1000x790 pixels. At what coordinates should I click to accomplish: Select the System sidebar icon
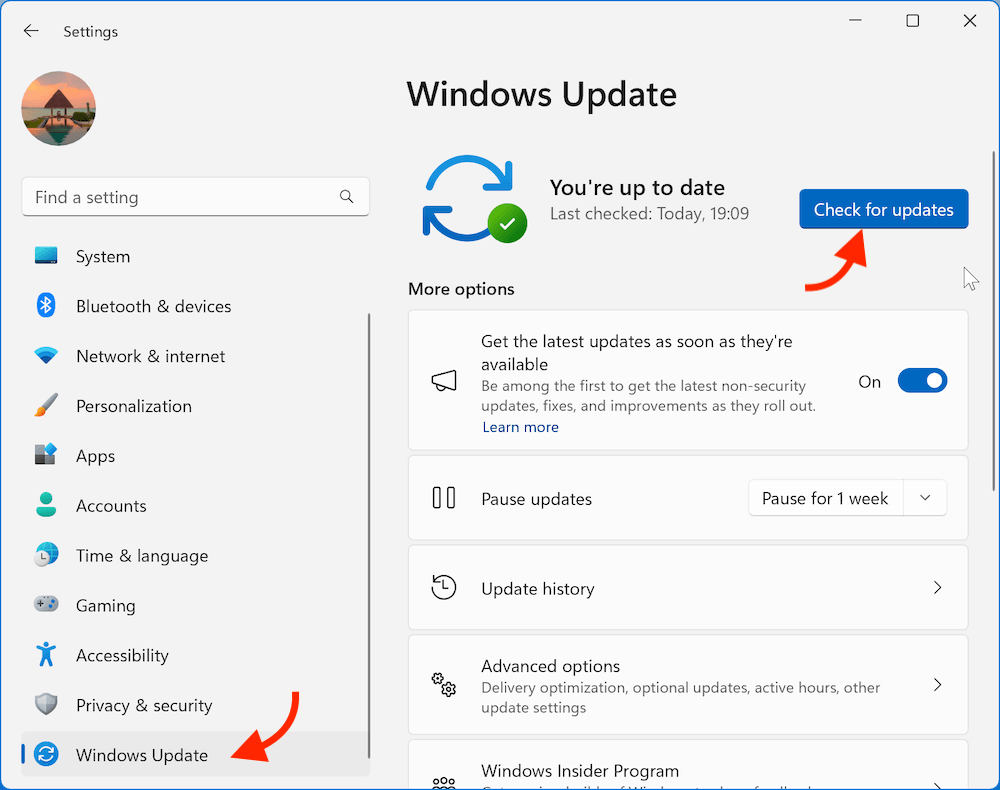pos(46,256)
